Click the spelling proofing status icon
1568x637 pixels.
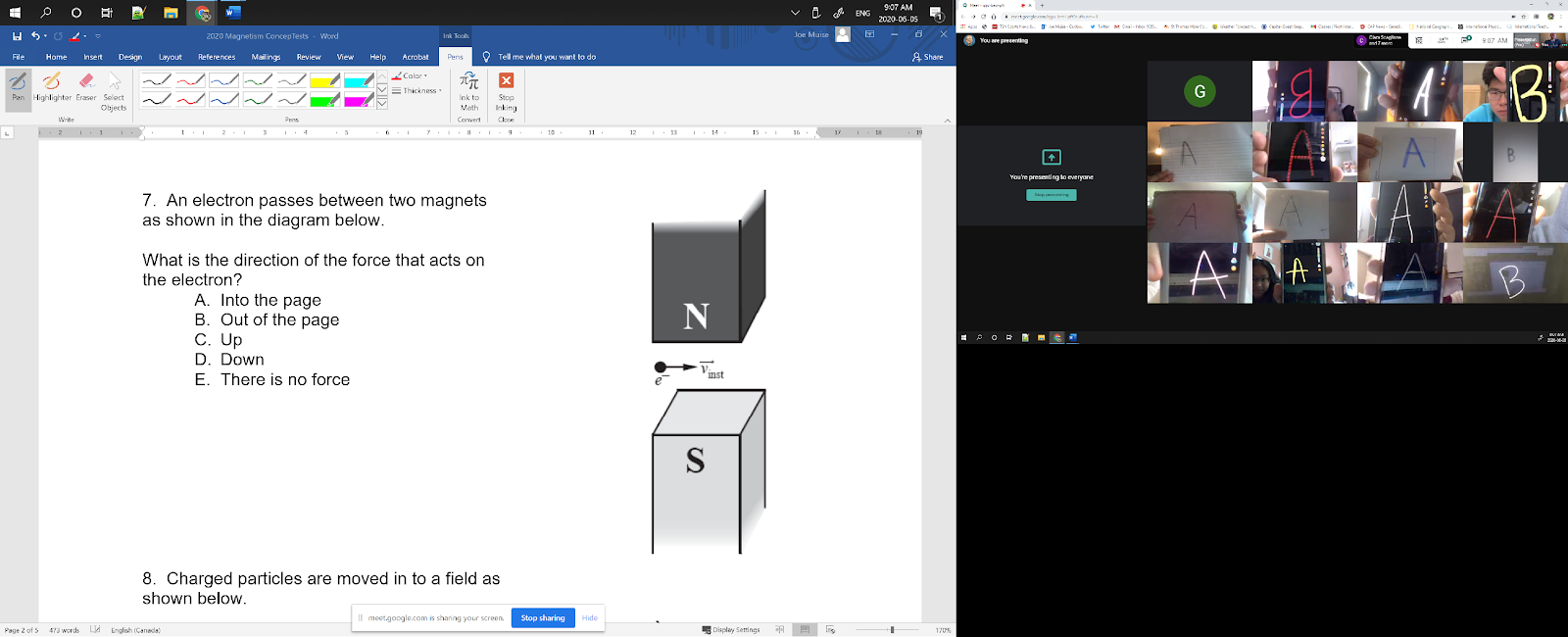95,630
